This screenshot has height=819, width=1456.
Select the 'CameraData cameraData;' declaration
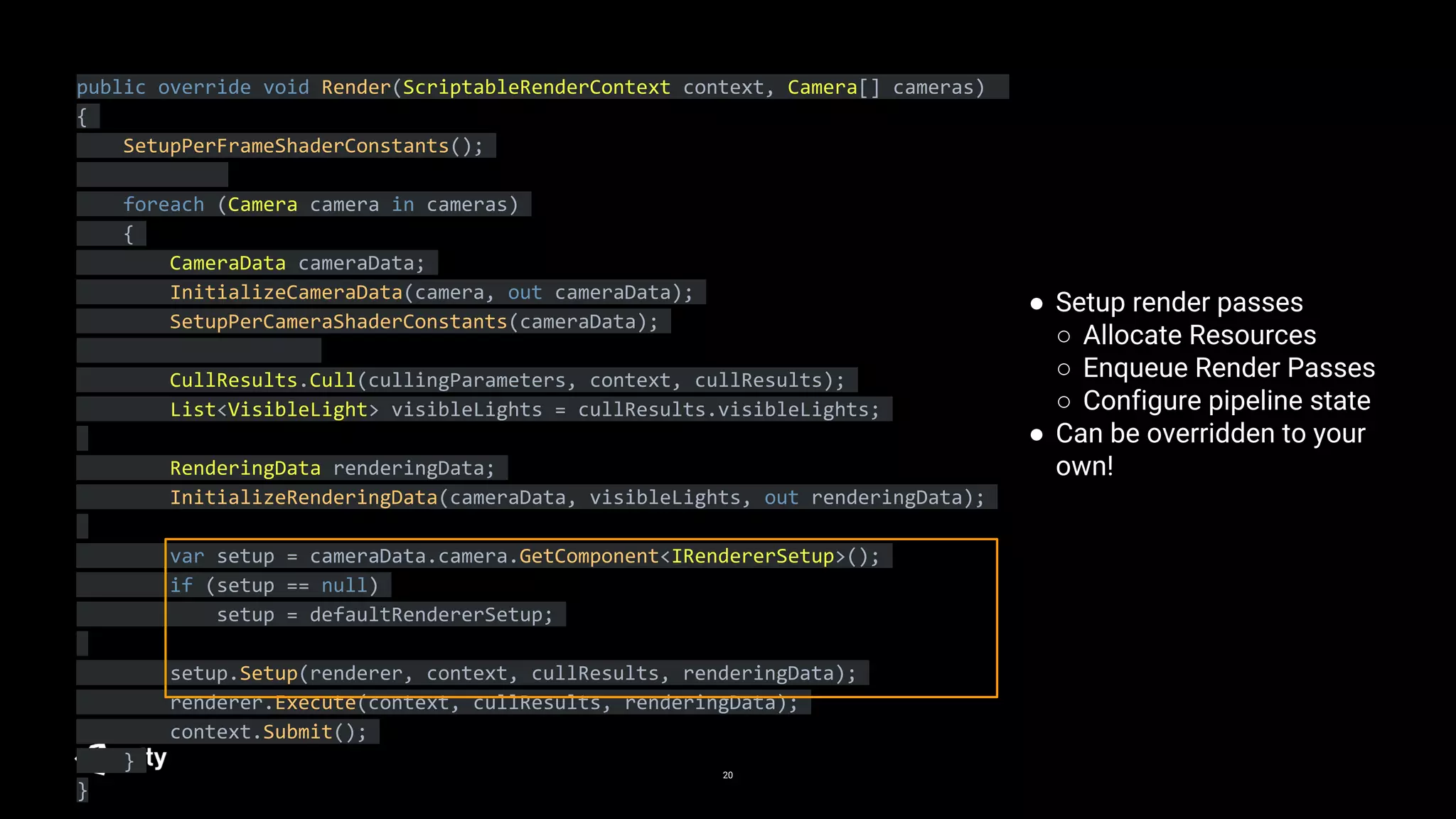tap(297, 263)
